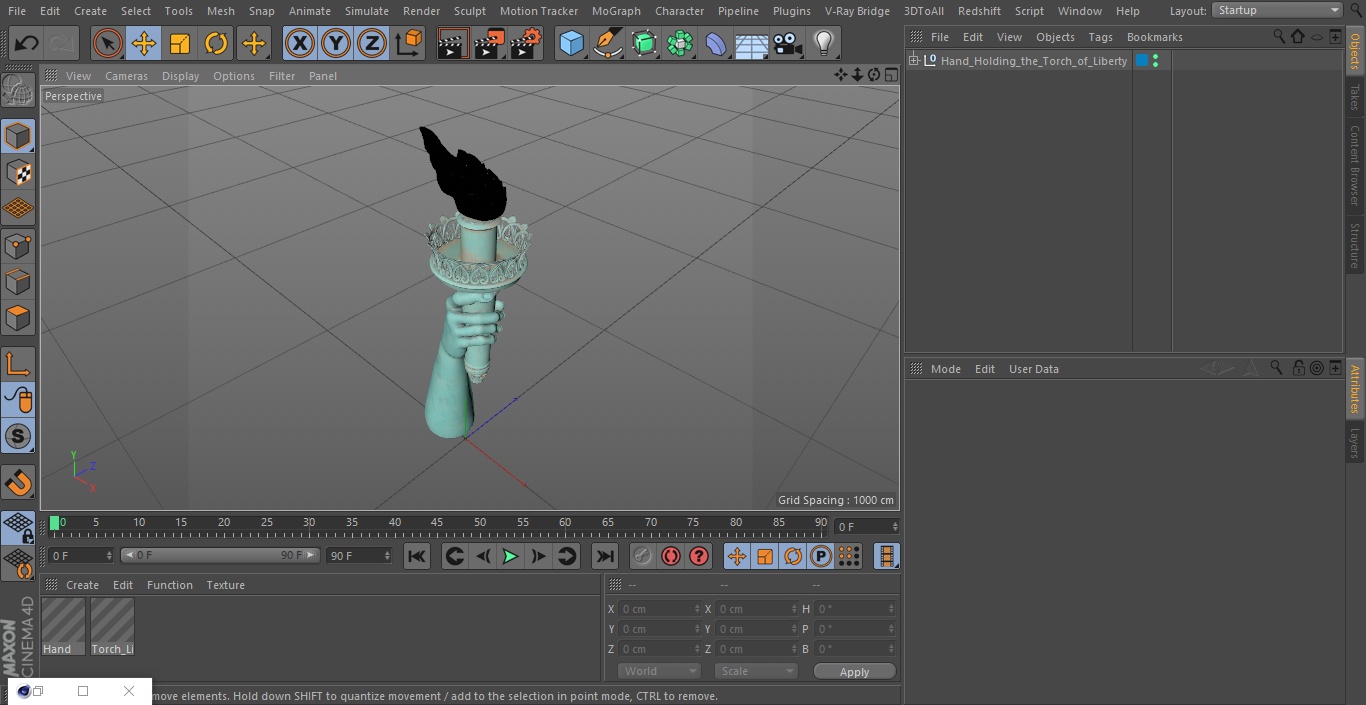Viewport: 1366px width, 705px height.
Task: Add a Camera object
Action: (x=788, y=43)
